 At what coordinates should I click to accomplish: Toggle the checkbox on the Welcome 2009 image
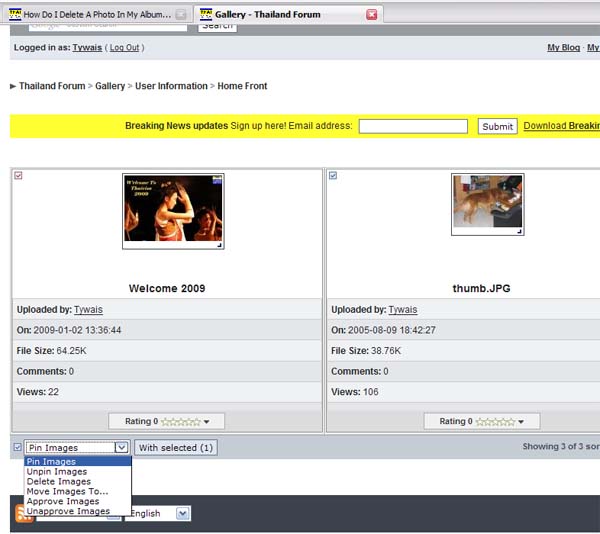pos(18,176)
